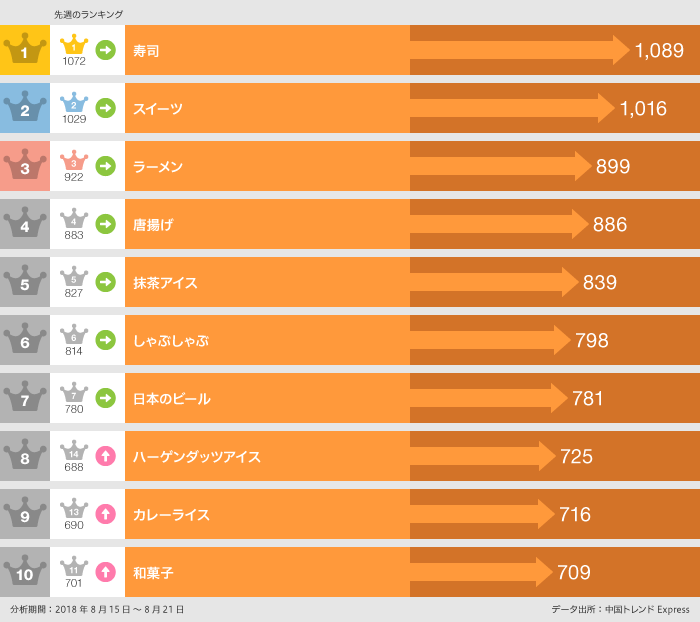Click the green arrow beside 抹茶アイス
Viewport: 700px width, 622px height.
tap(105, 282)
